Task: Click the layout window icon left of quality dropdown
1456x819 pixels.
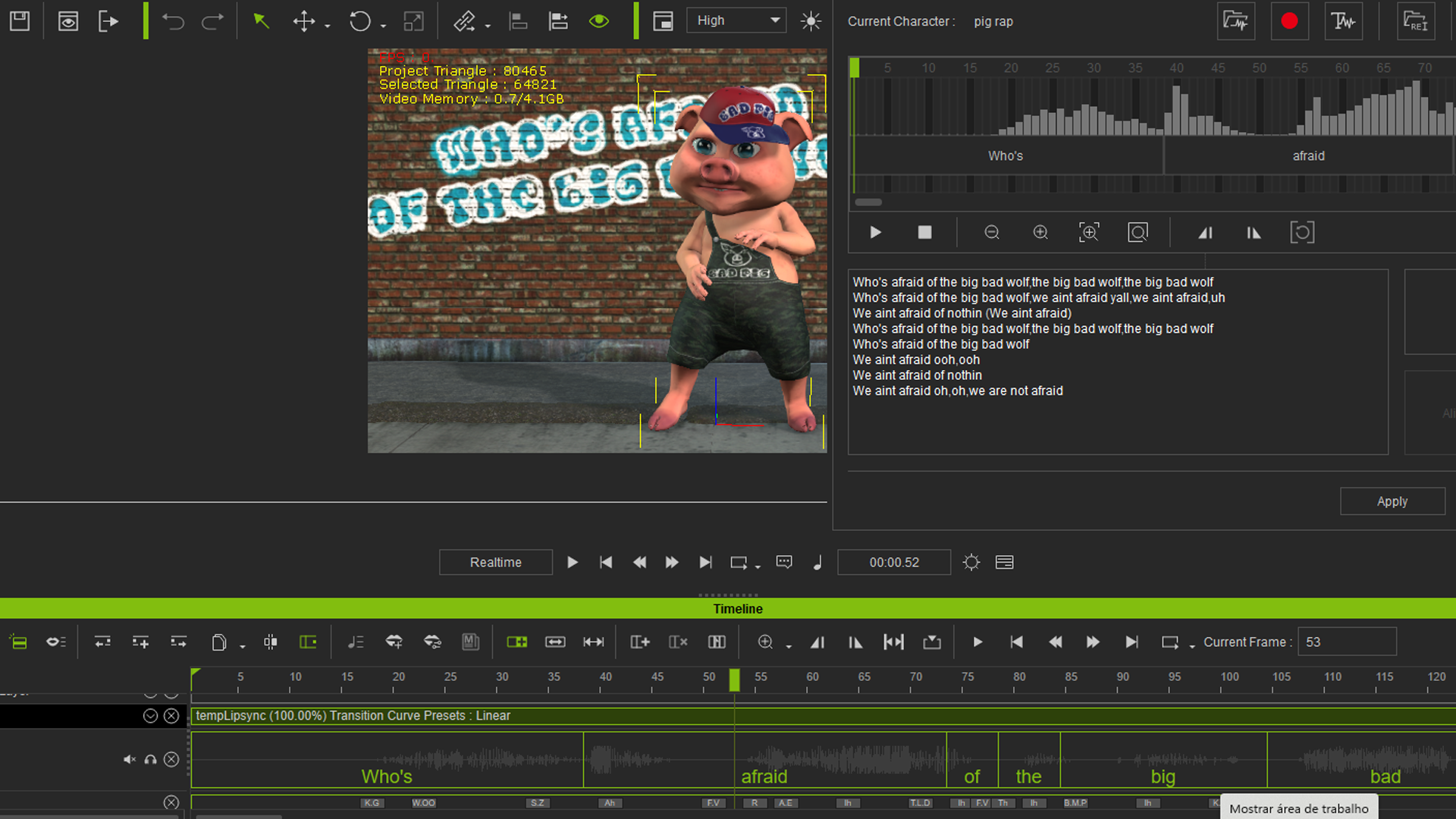Action: (663, 20)
